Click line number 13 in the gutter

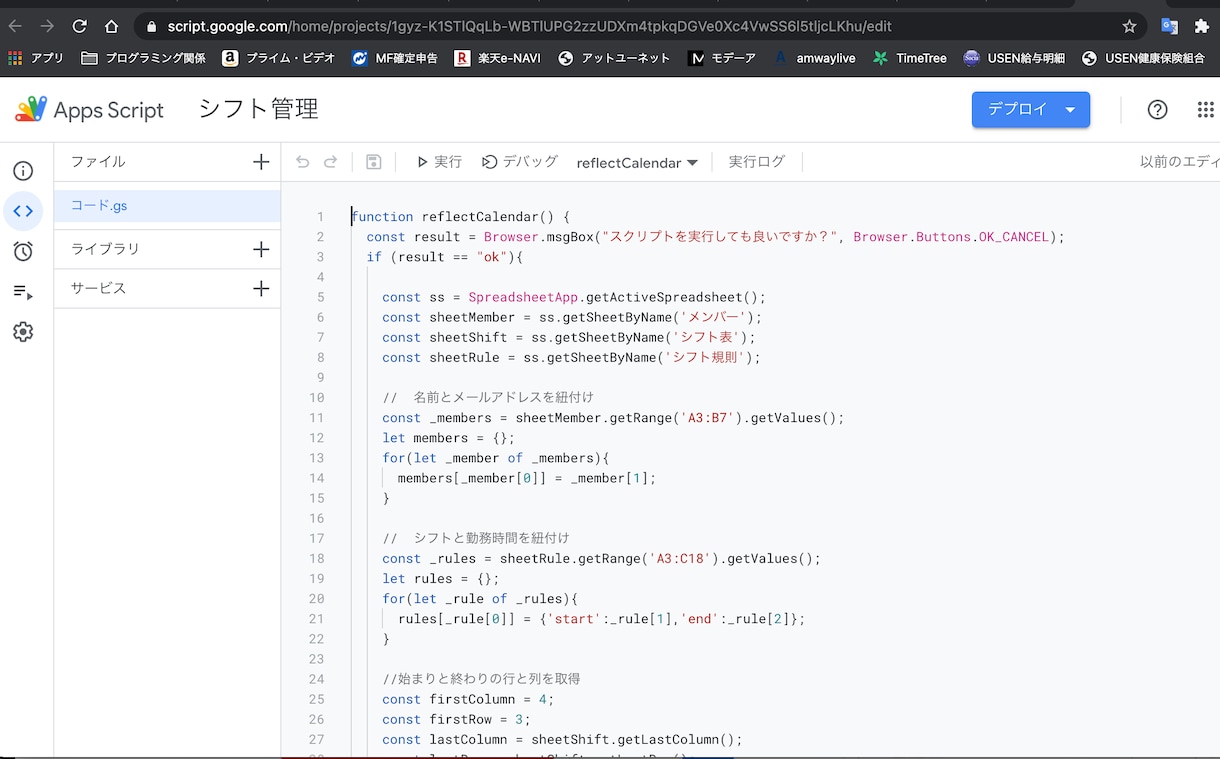[x=317, y=458]
